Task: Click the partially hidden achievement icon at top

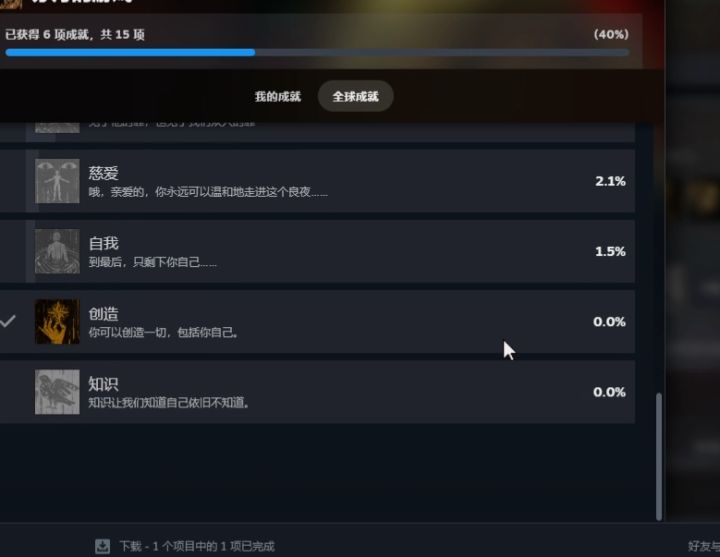Action: 57,127
